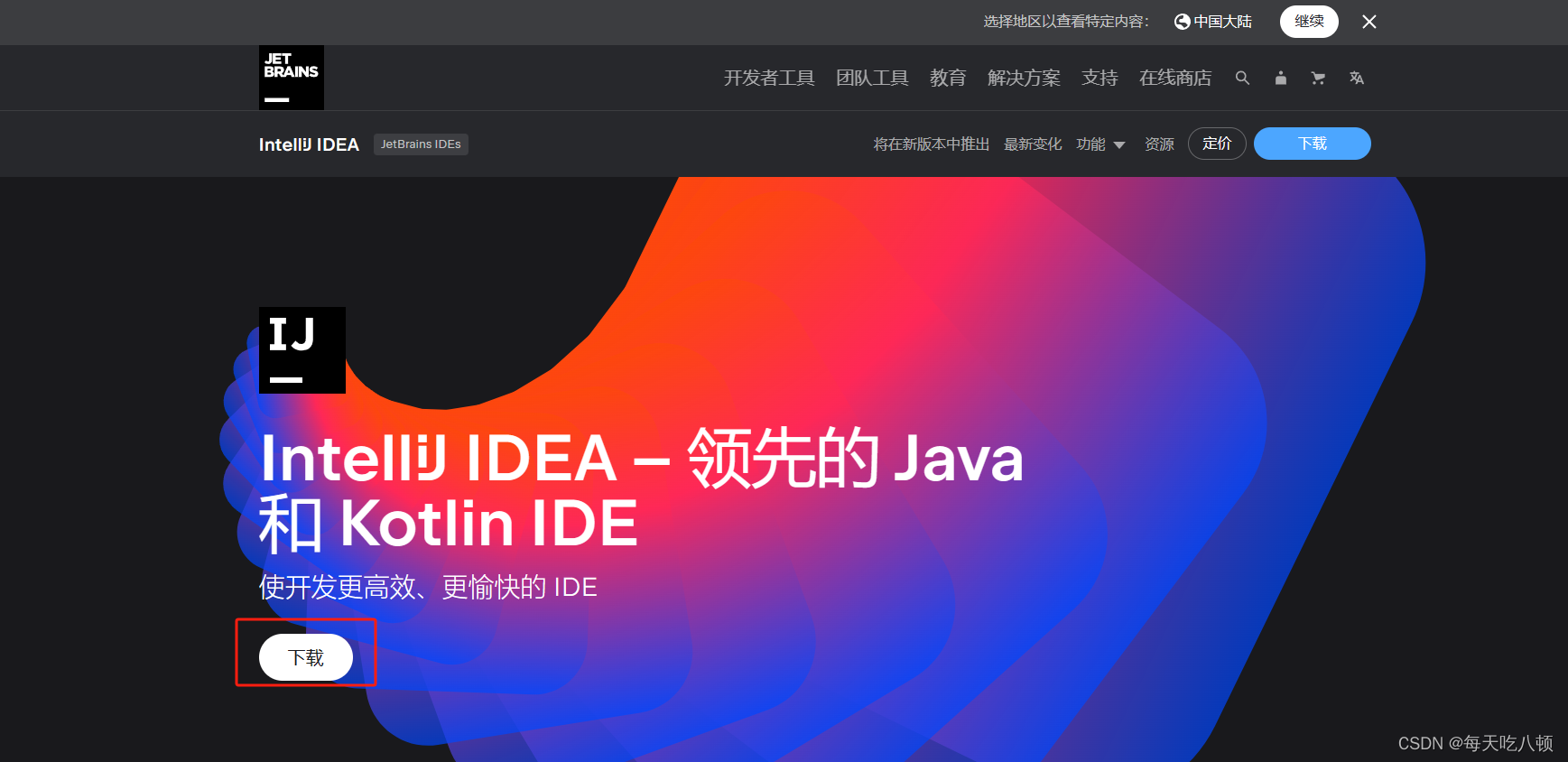Open the 在线商店 menu

pyautogui.click(x=1175, y=79)
